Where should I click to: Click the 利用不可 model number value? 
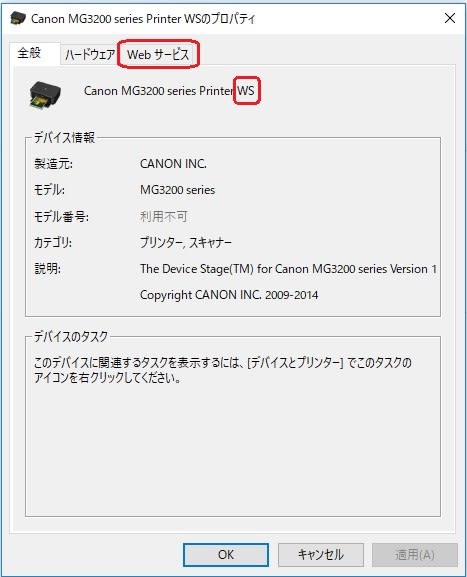click(163, 216)
